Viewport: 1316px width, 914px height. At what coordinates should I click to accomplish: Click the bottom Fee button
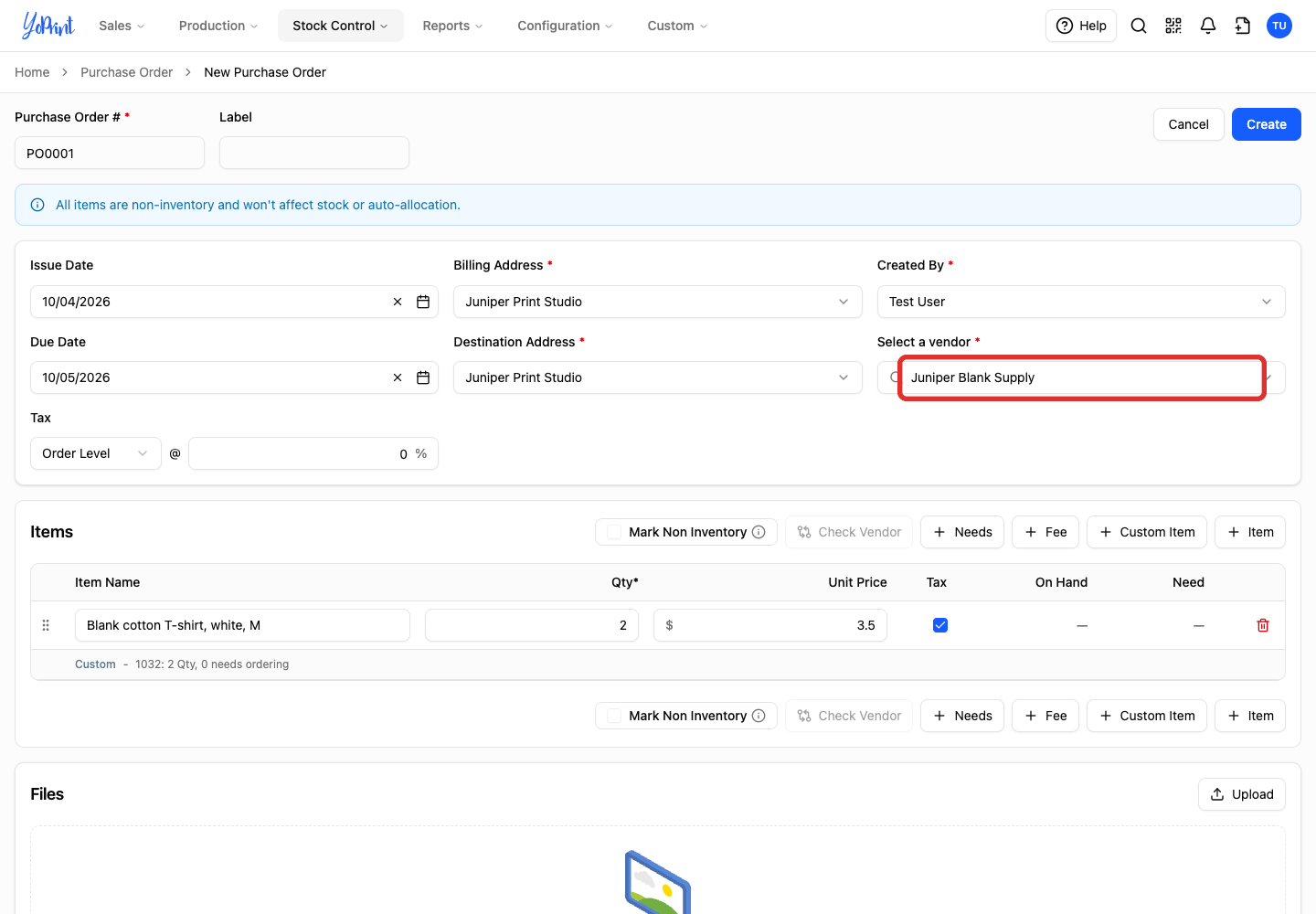(x=1045, y=716)
